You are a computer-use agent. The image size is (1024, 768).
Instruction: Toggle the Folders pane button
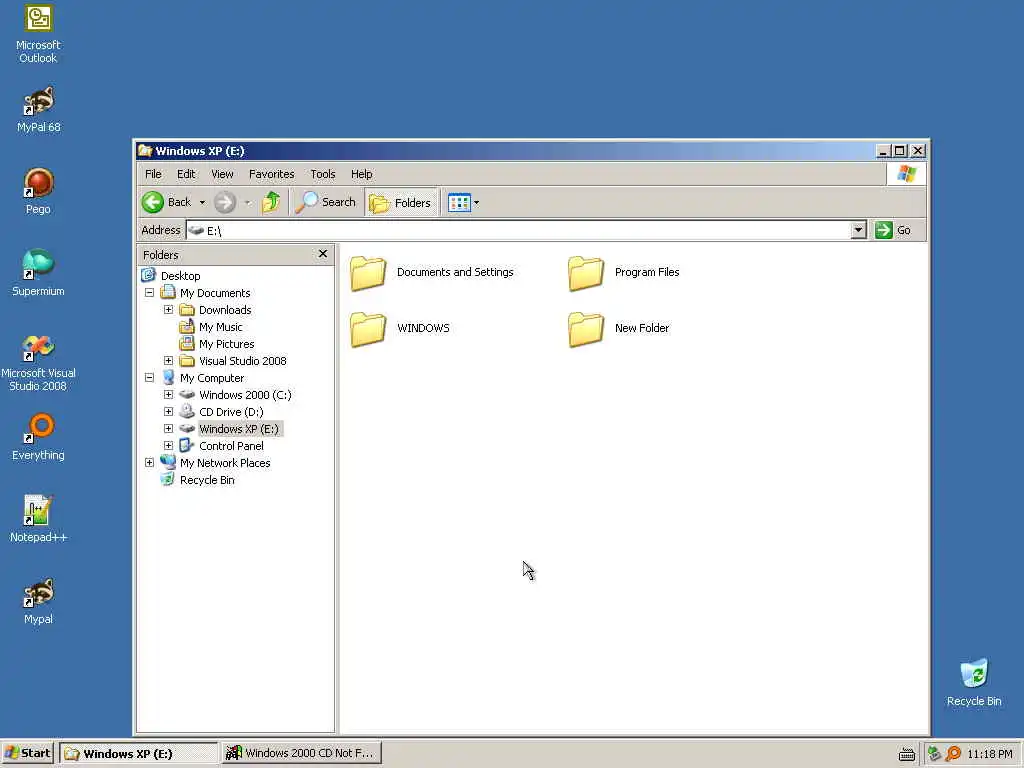(x=400, y=202)
